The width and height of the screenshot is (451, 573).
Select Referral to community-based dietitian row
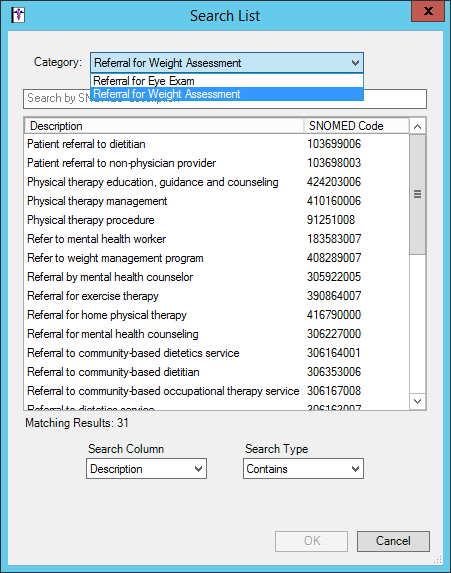[x=217, y=372]
